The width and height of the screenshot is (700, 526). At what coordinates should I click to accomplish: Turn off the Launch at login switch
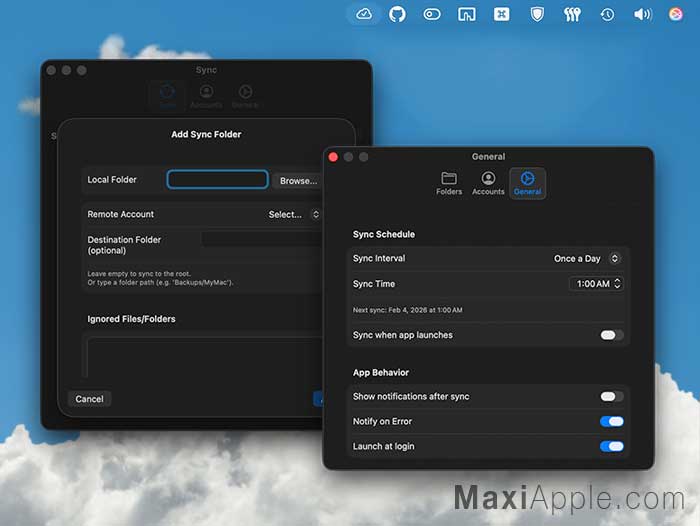click(612, 447)
